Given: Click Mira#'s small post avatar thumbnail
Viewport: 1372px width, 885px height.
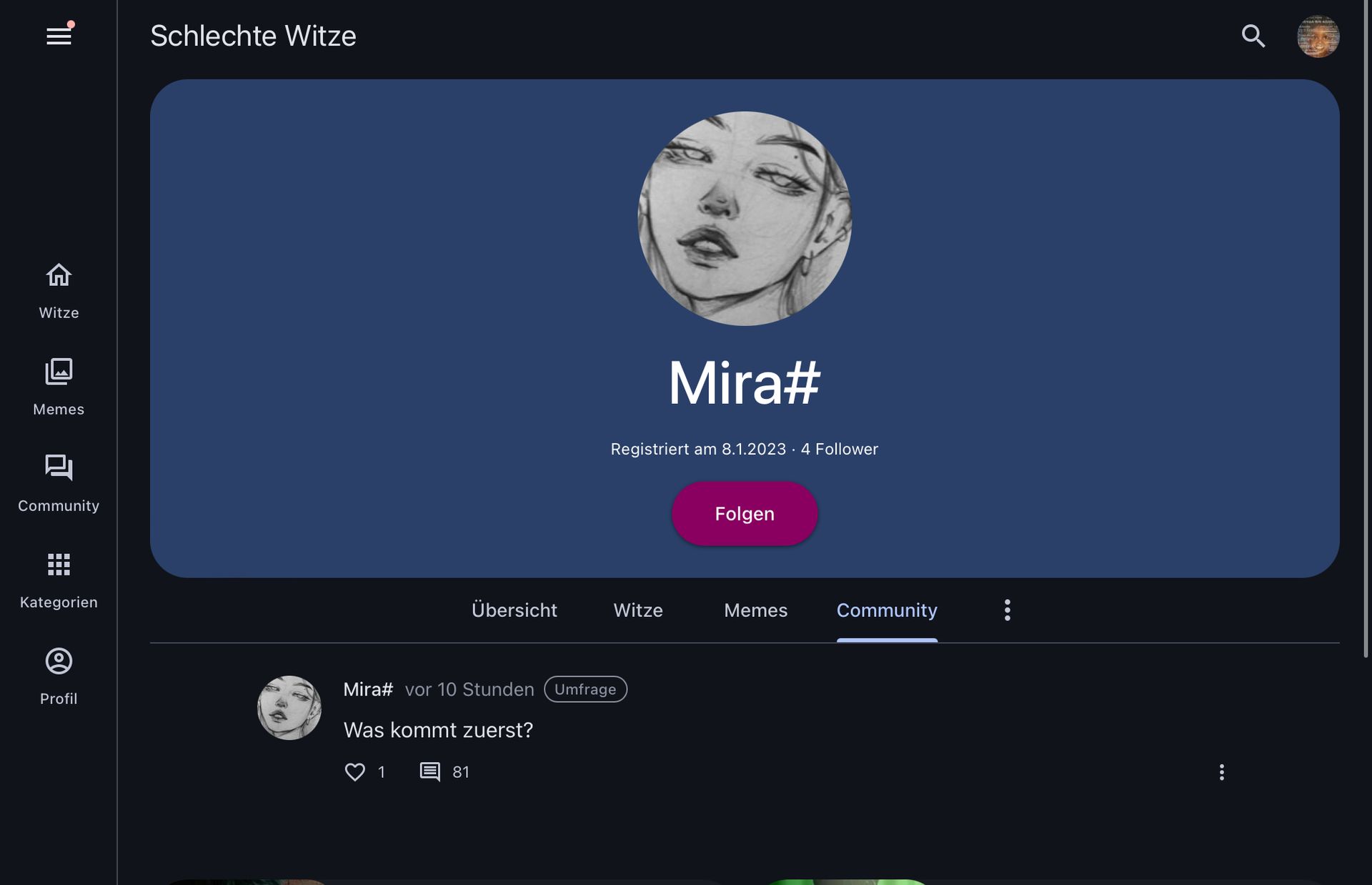Looking at the screenshot, I should click(289, 708).
